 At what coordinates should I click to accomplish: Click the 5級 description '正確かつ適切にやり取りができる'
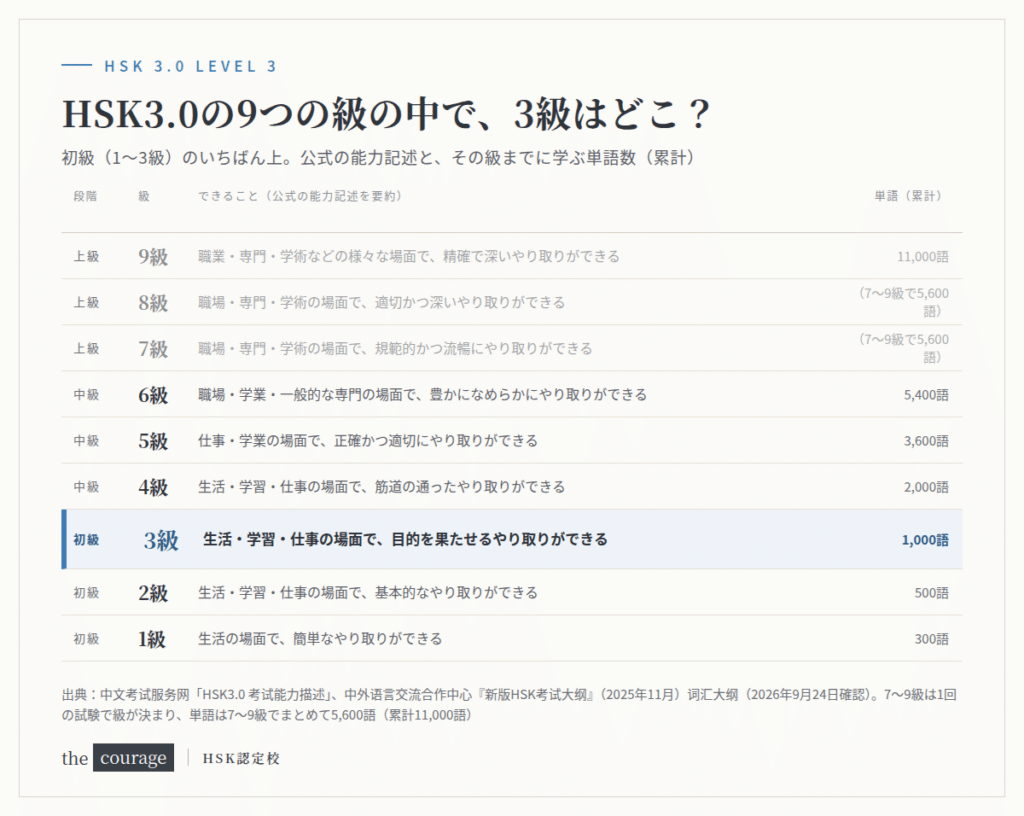pos(436,441)
